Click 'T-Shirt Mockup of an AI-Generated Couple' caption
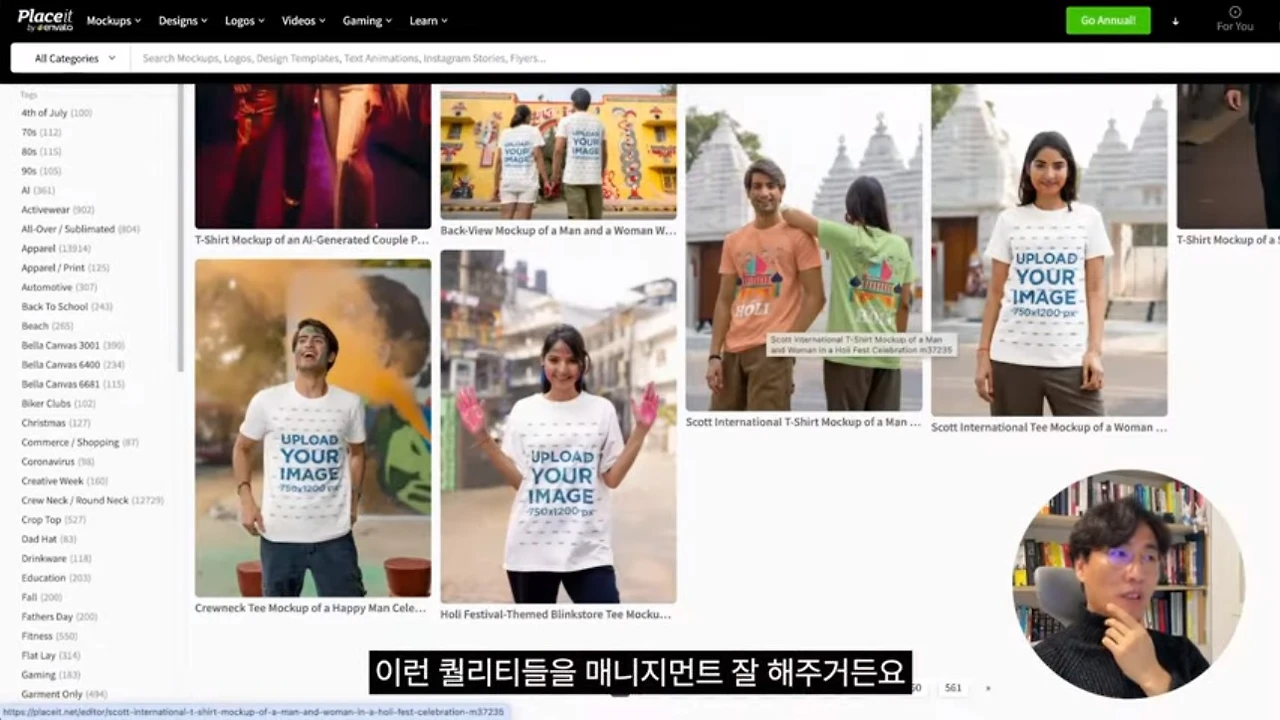This screenshot has width=1280, height=720. pyautogui.click(x=312, y=240)
